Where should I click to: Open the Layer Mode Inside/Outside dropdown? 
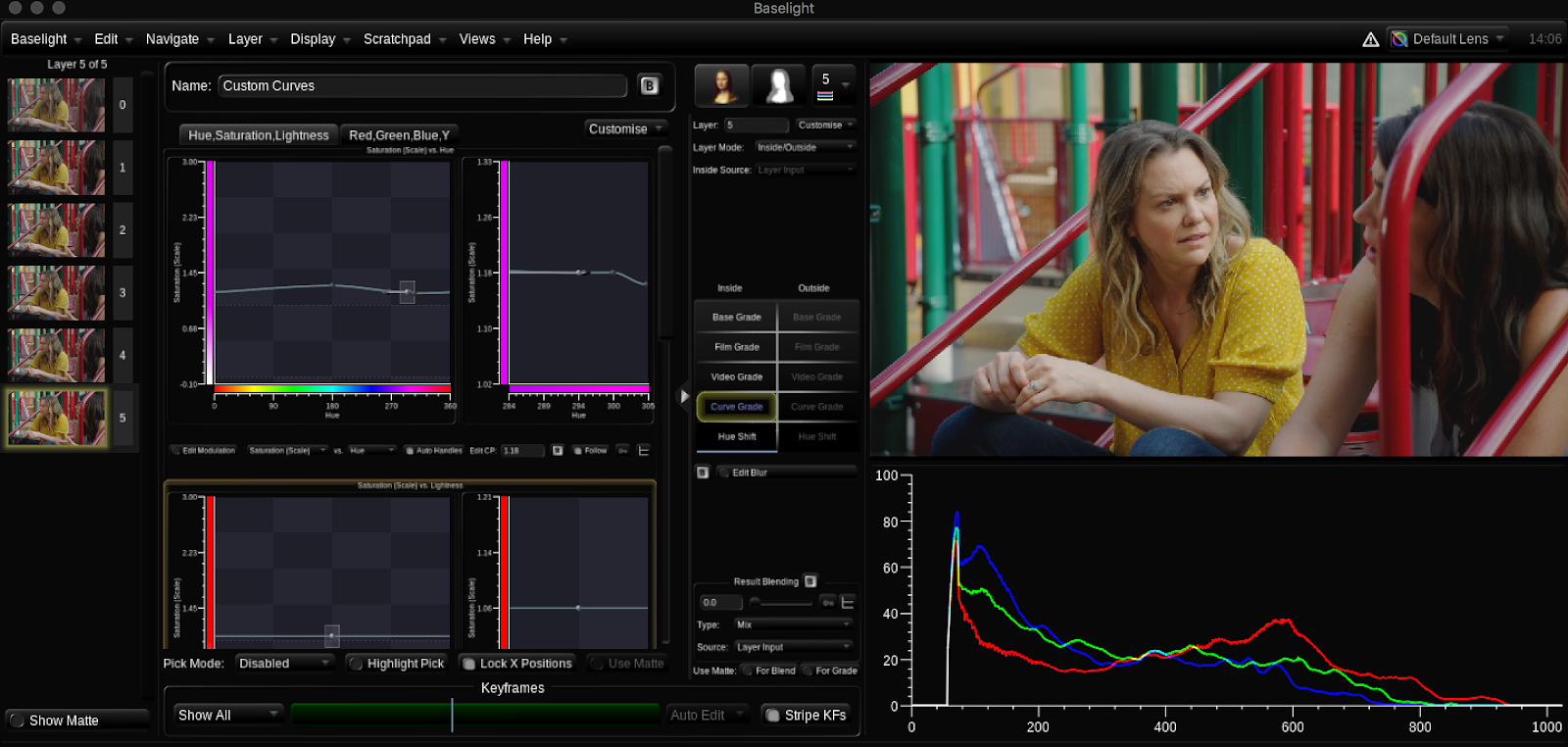coord(806,147)
